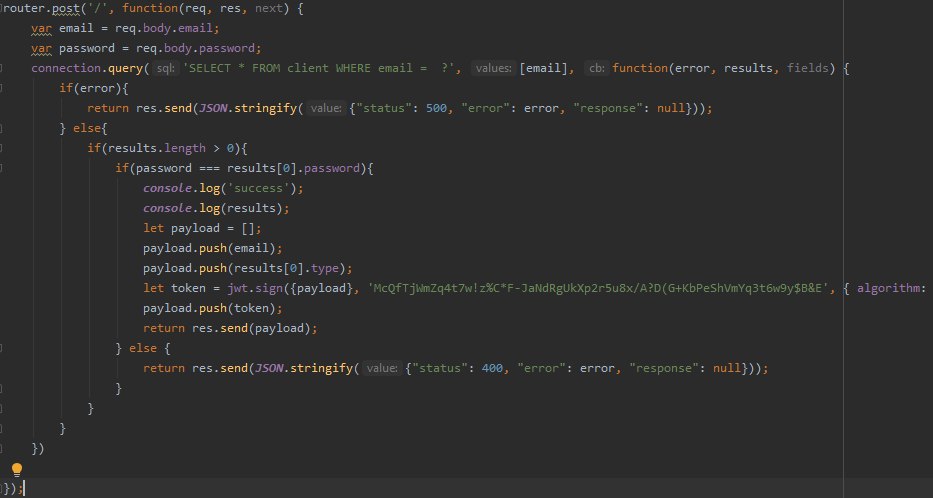Click the 'next' parameter in function signature
This screenshot has width=933, height=498.
click(x=268, y=8)
